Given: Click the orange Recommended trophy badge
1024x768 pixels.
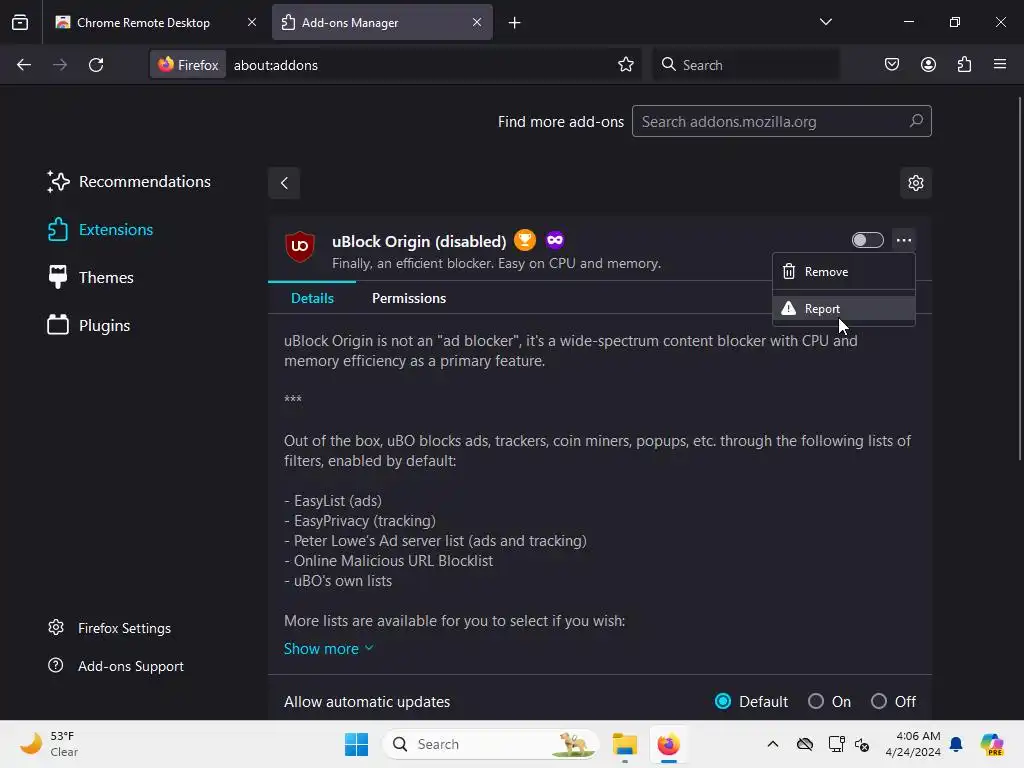Looking at the screenshot, I should [x=524, y=240].
